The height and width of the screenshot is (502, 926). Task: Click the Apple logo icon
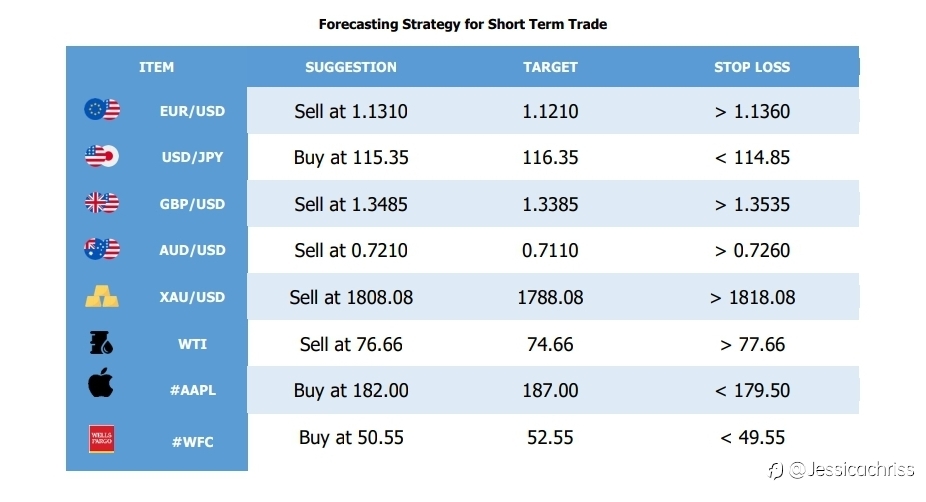tap(101, 382)
